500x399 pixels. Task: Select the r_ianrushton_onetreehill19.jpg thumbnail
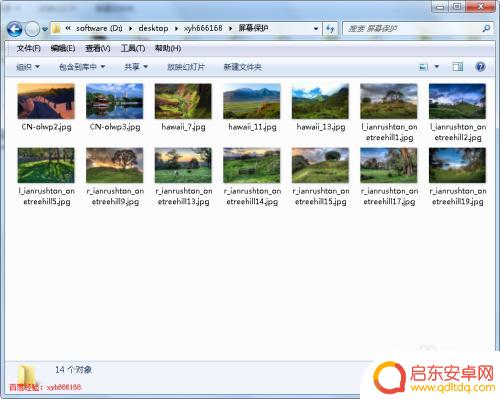[457, 165]
